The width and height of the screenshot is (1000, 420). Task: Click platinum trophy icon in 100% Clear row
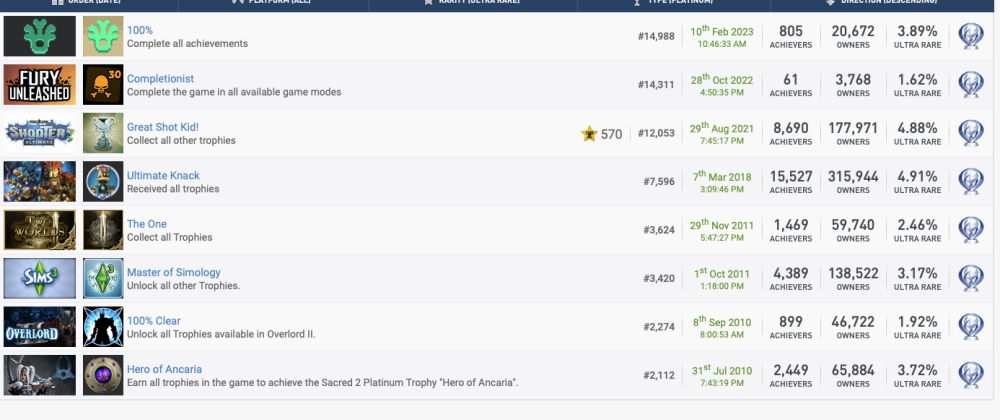971,327
